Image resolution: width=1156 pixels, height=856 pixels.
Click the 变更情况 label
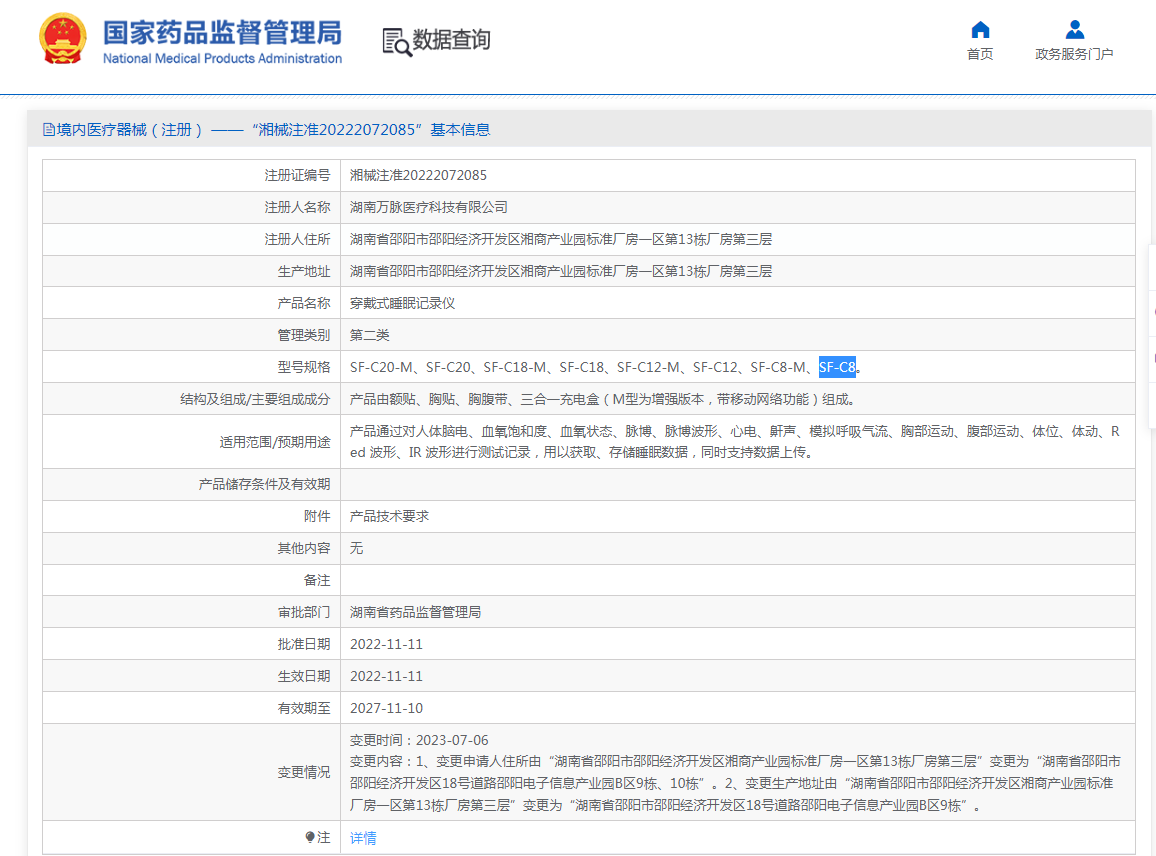coord(304,773)
